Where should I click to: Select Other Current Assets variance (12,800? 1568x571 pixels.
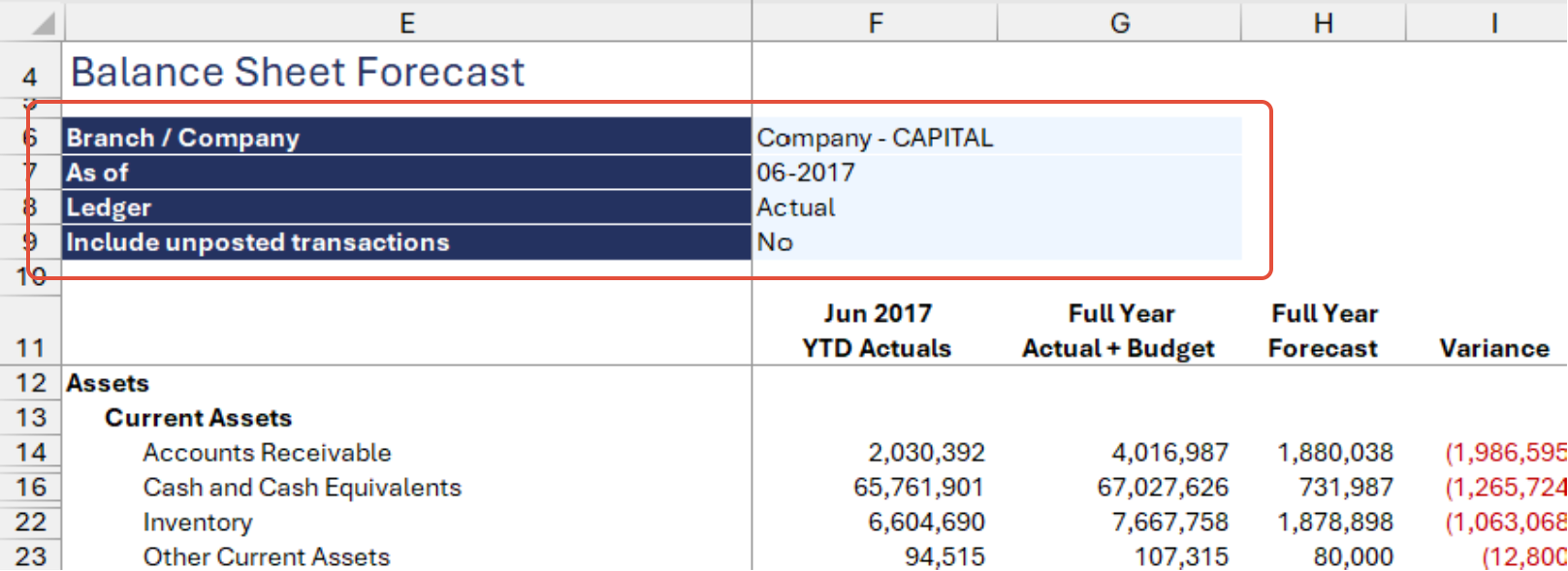pos(1524,557)
